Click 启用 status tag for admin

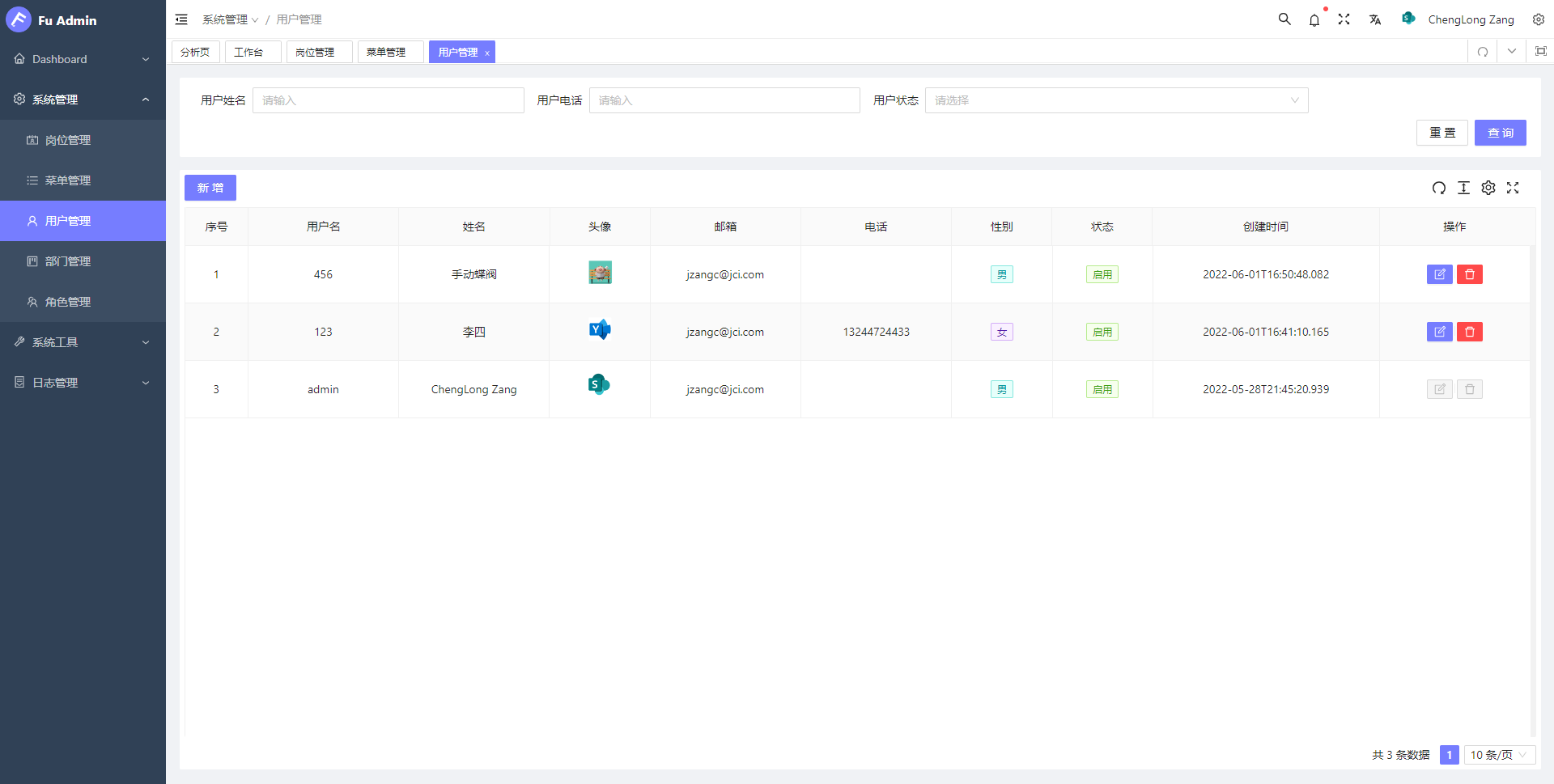pyautogui.click(x=1102, y=389)
